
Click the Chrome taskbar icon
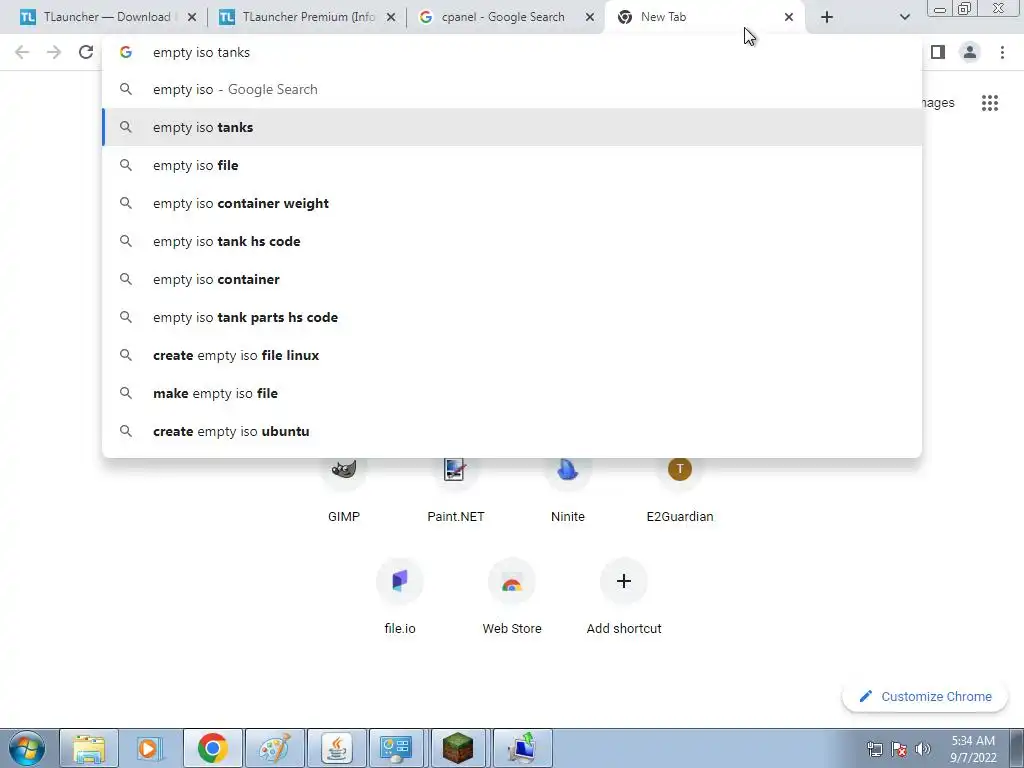[212, 748]
